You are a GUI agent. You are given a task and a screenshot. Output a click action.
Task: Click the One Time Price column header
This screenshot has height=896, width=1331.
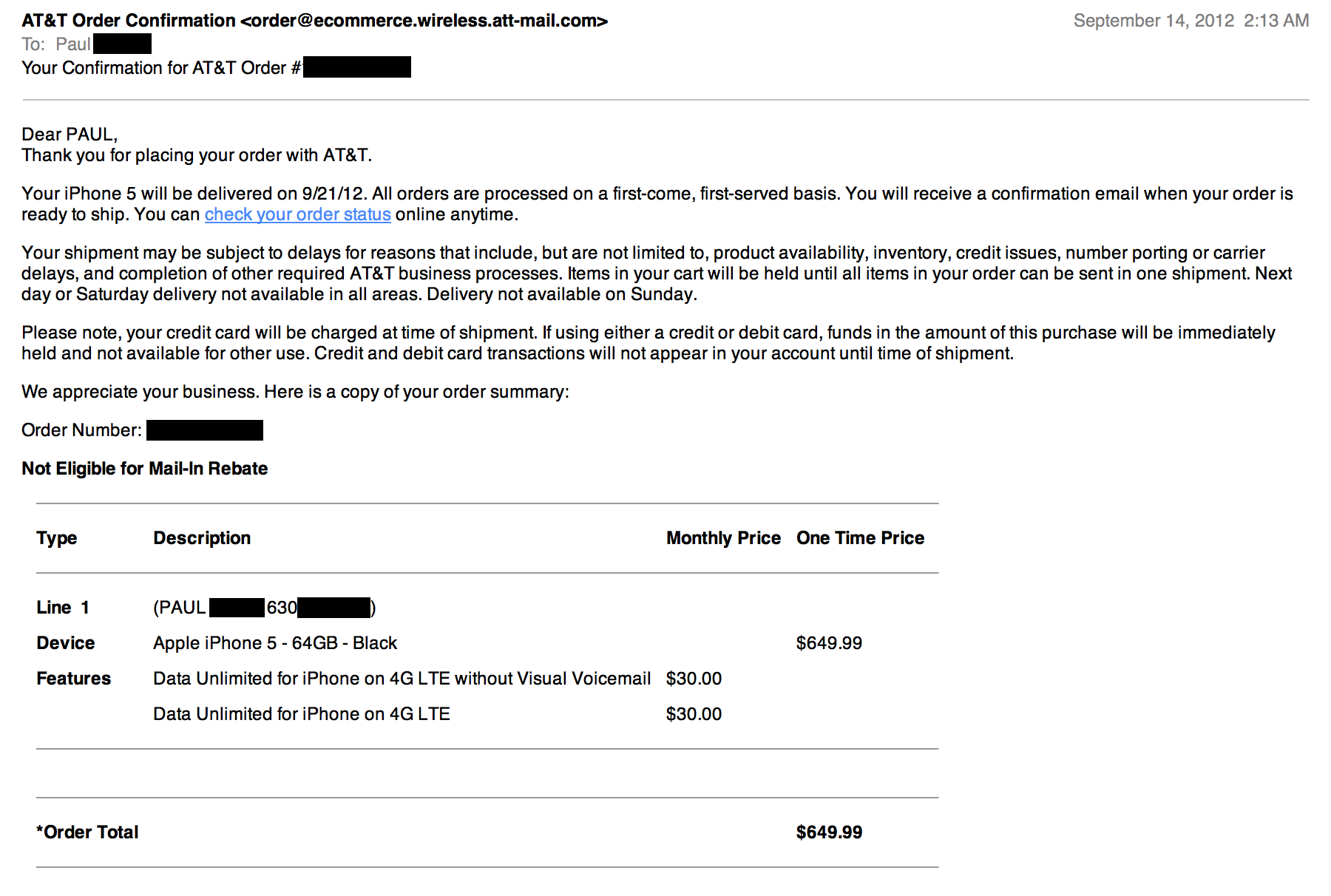[x=860, y=538]
